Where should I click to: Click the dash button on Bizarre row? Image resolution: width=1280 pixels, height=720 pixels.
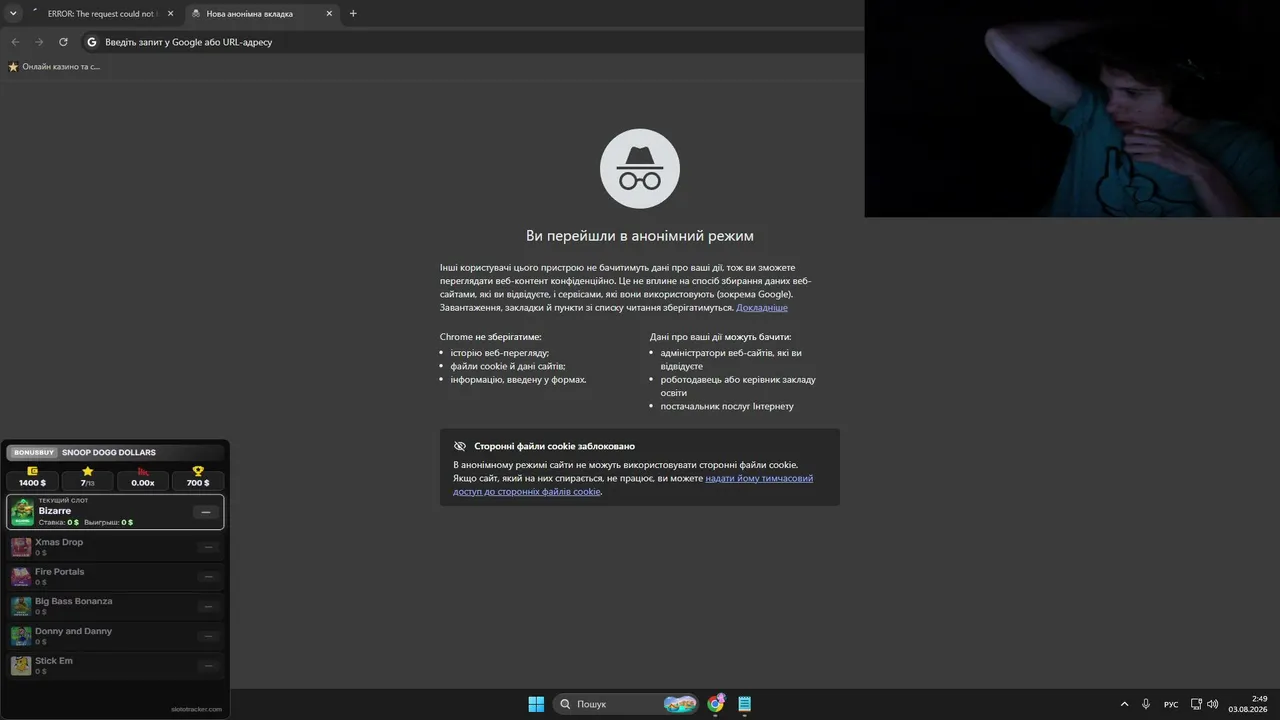pos(206,512)
